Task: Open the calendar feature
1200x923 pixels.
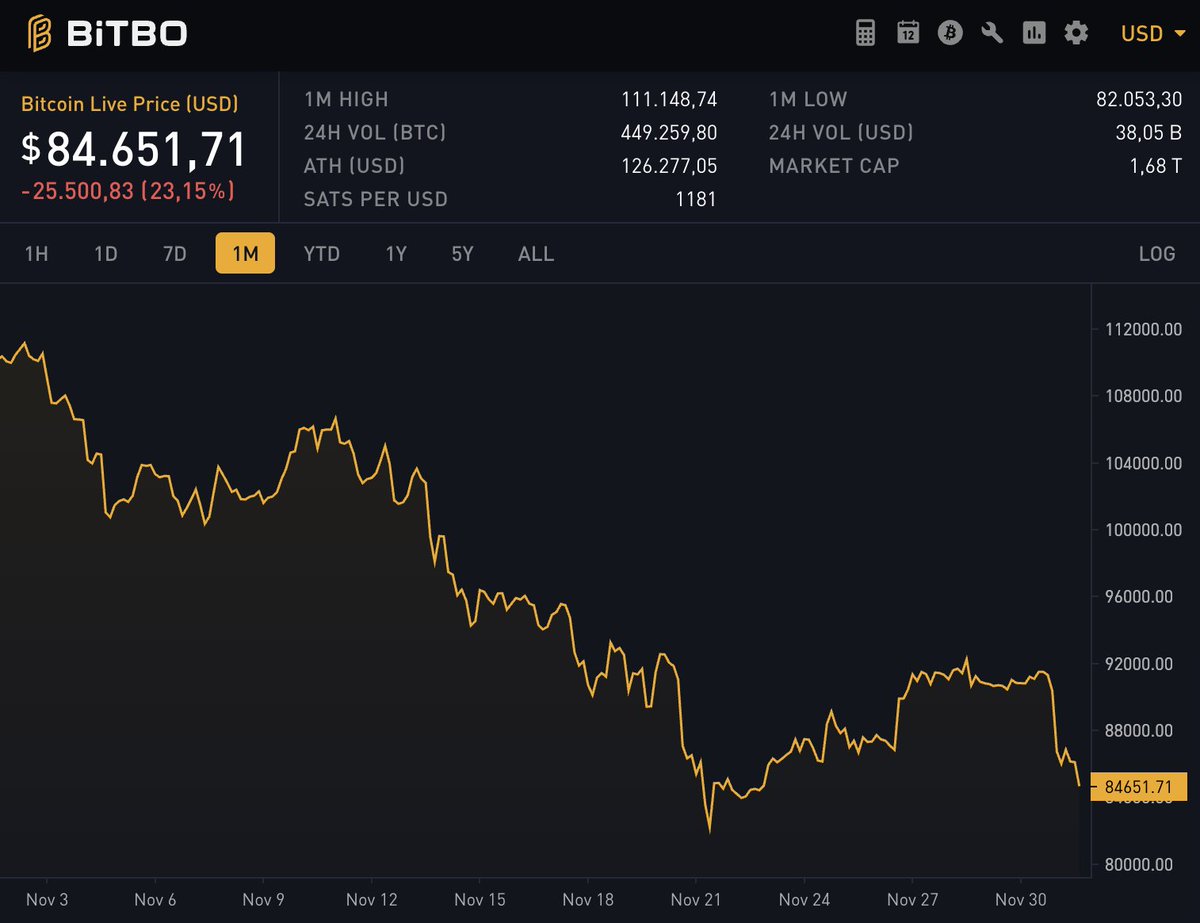Action: [x=908, y=33]
